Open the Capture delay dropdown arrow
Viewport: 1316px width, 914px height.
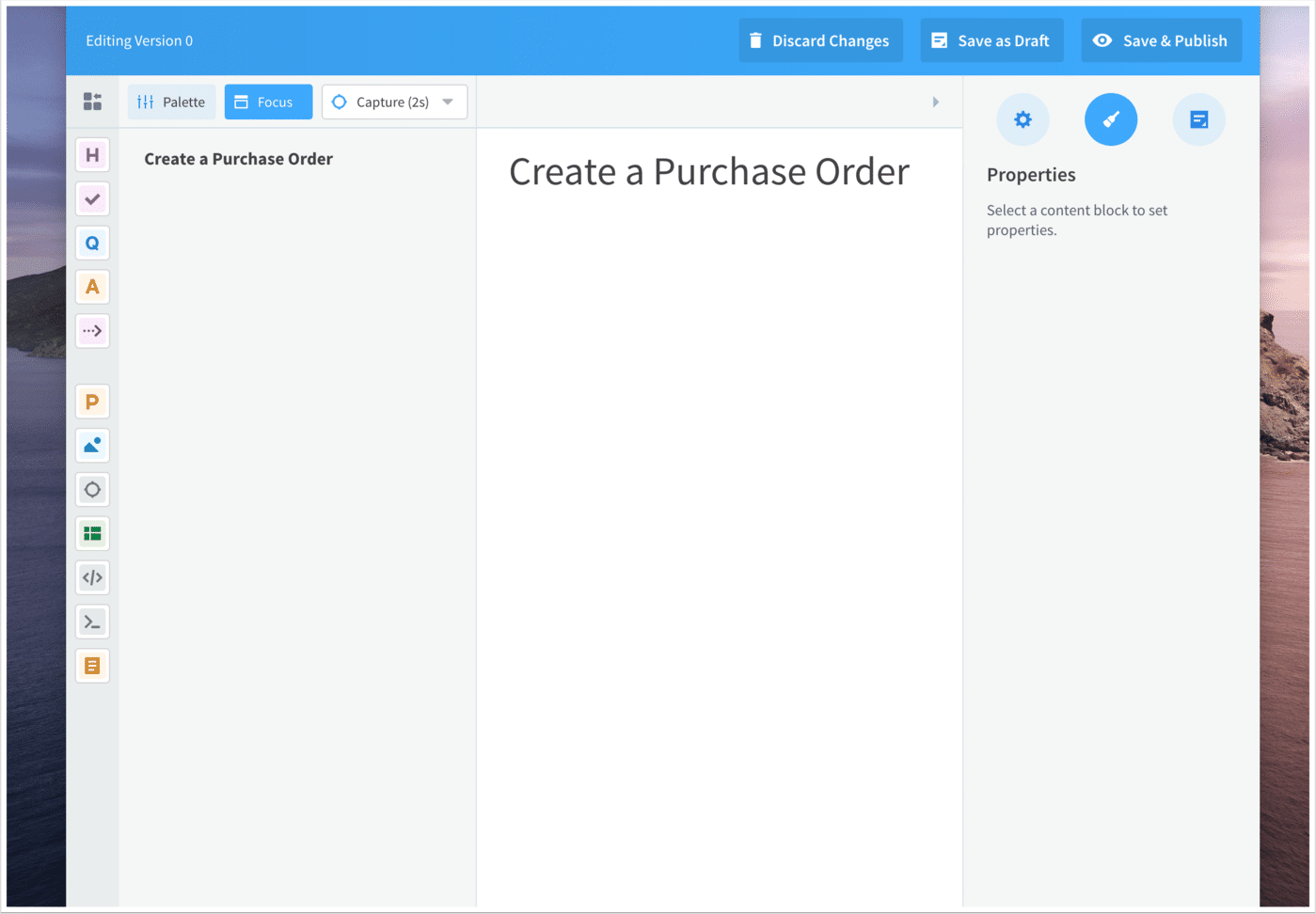tap(449, 102)
